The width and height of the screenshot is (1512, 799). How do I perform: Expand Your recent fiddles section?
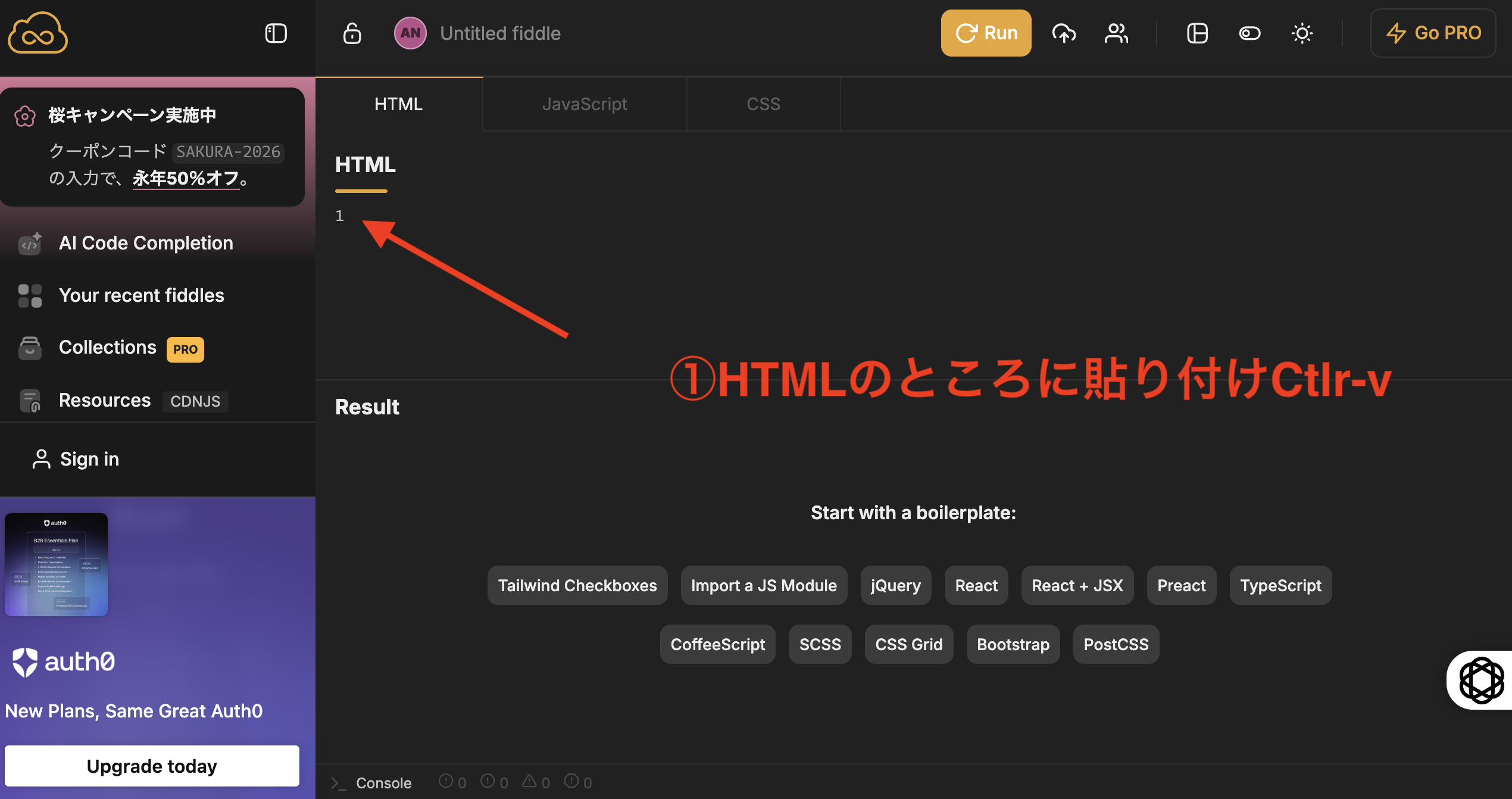[x=141, y=295]
